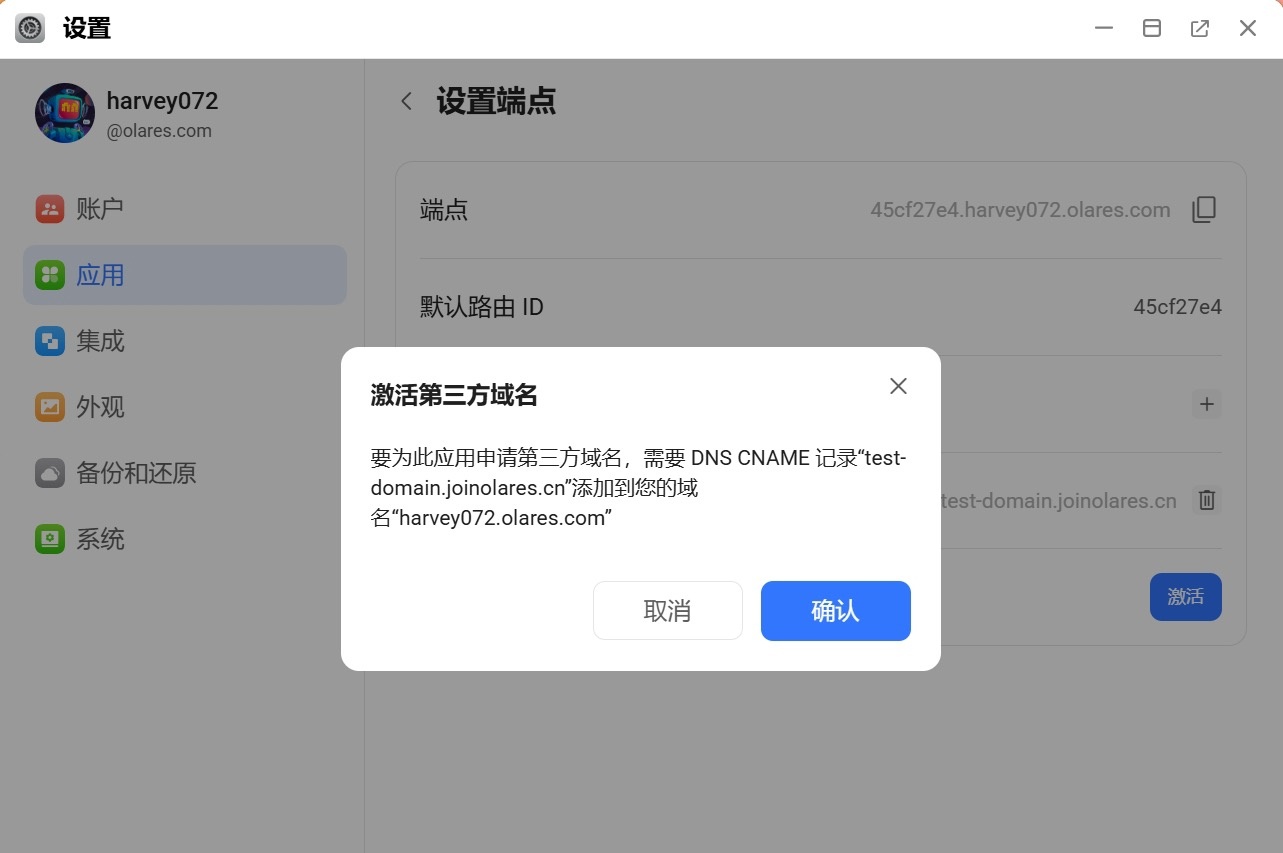Open the Integrations section

[100, 340]
